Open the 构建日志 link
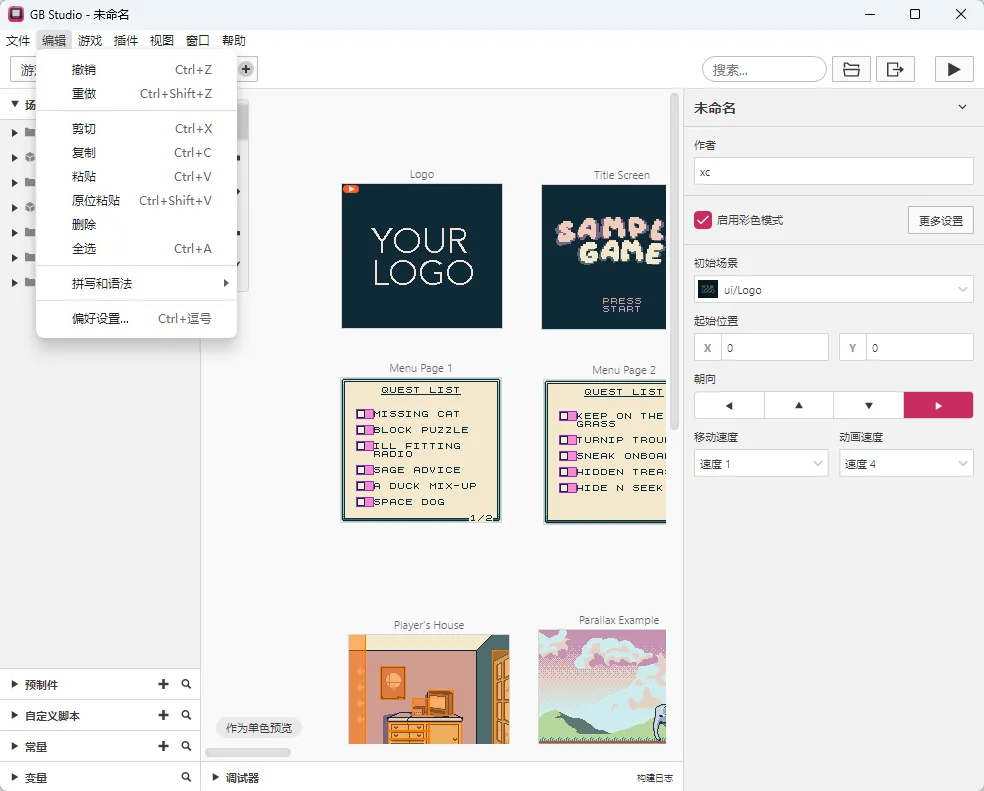 click(x=655, y=778)
